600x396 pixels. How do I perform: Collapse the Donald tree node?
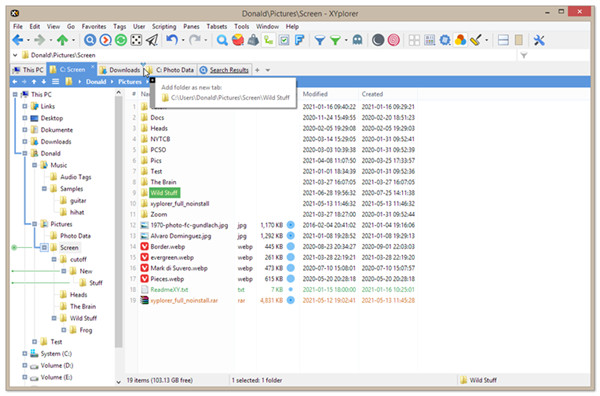(x=25, y=153)
